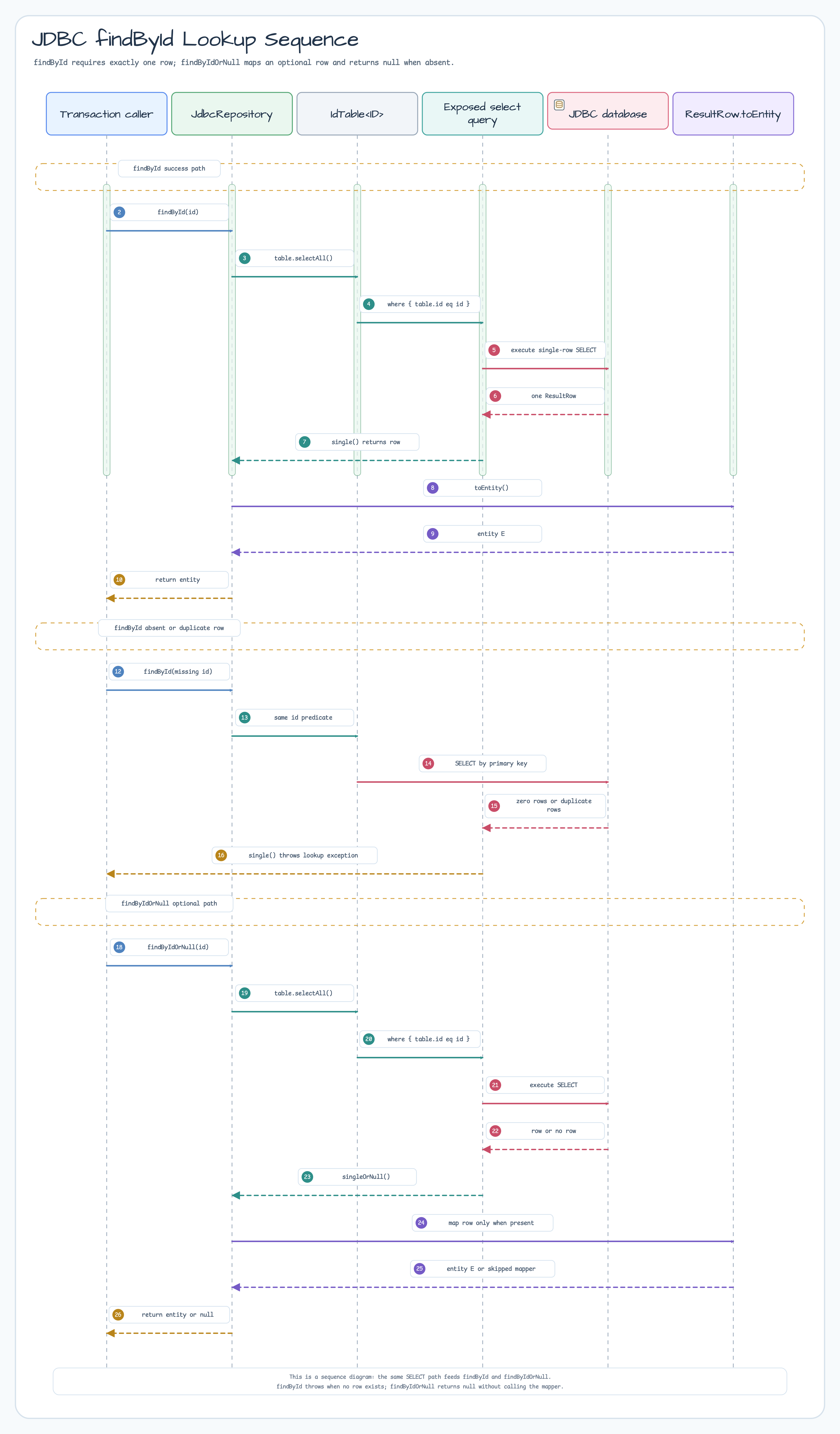Click step number 26 badge

tap(118, 1314)
